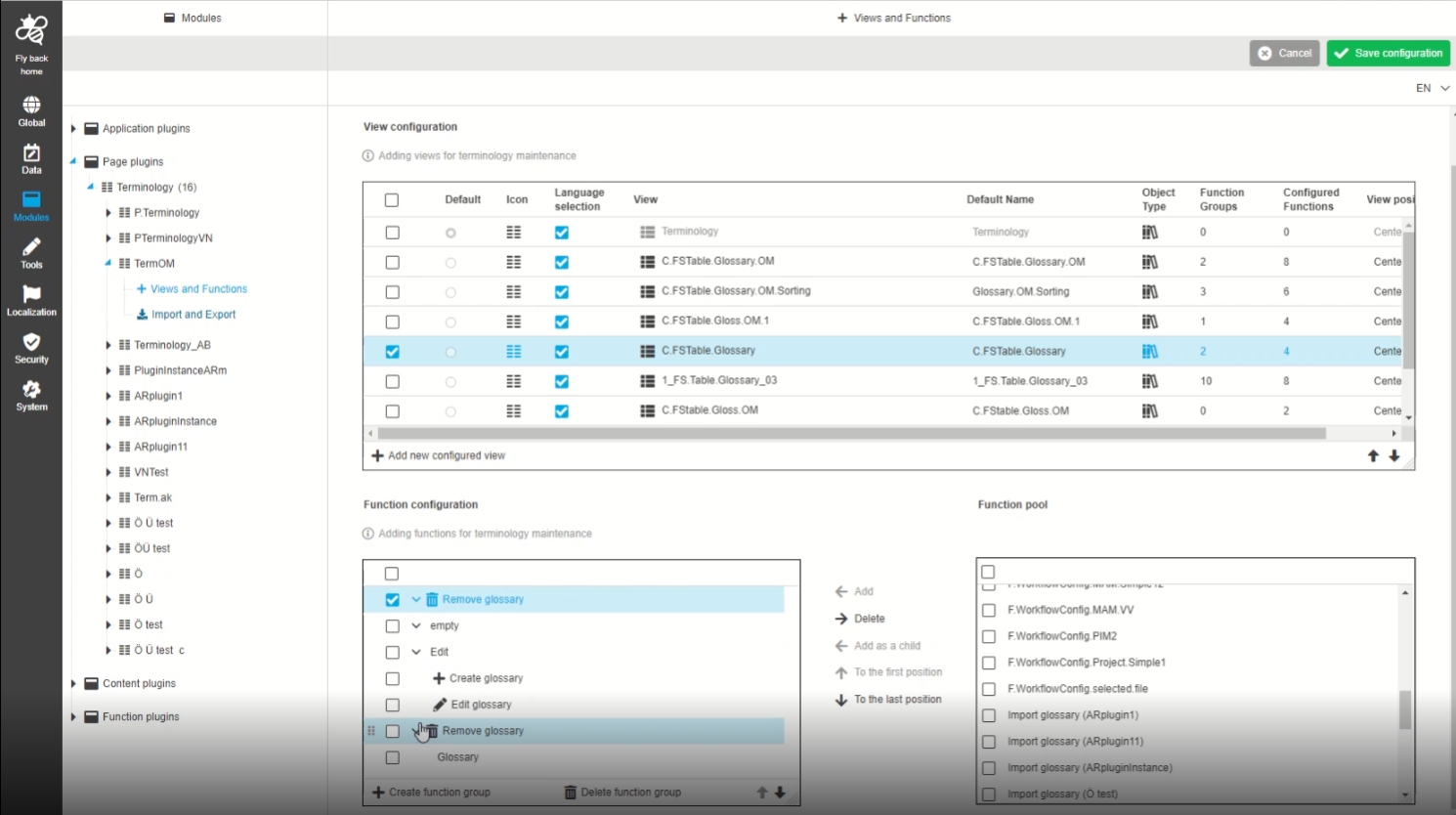Open System settings icon in sidebar
Screen dimensions: 1456x815
[31, 396]
